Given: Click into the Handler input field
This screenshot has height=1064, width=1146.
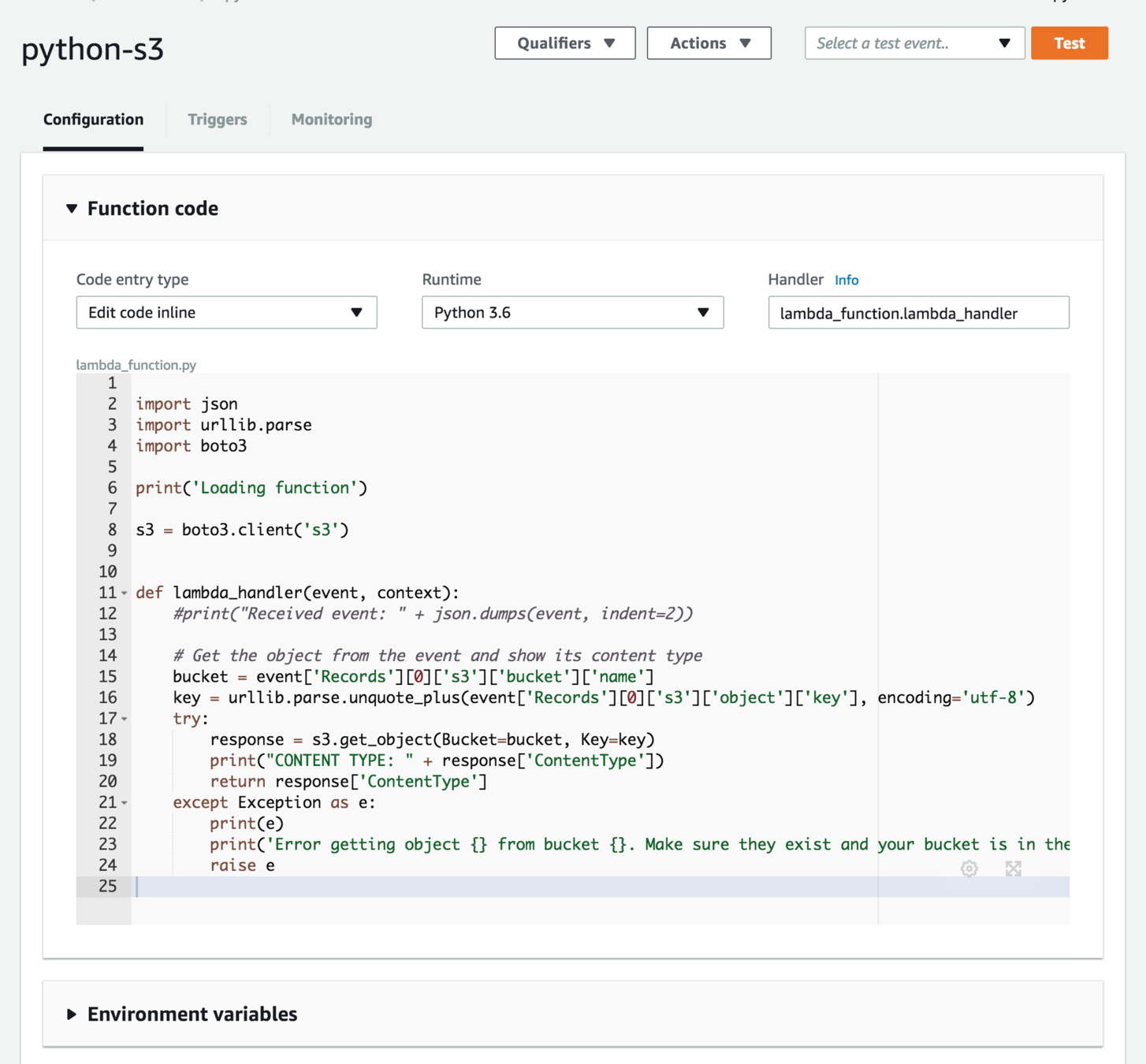Looking at the screenshot, I should click(918, 313).
